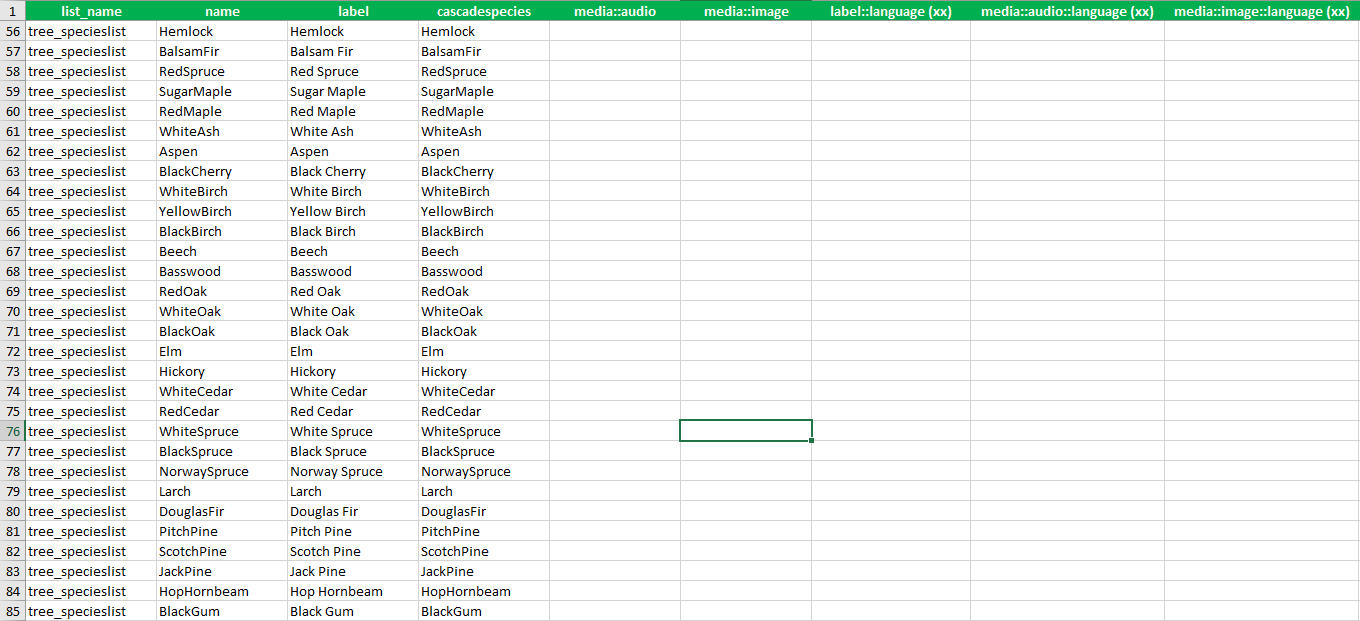Select the WhiteOak name cell
The image size is (1360, 621).
click(222, 311)
